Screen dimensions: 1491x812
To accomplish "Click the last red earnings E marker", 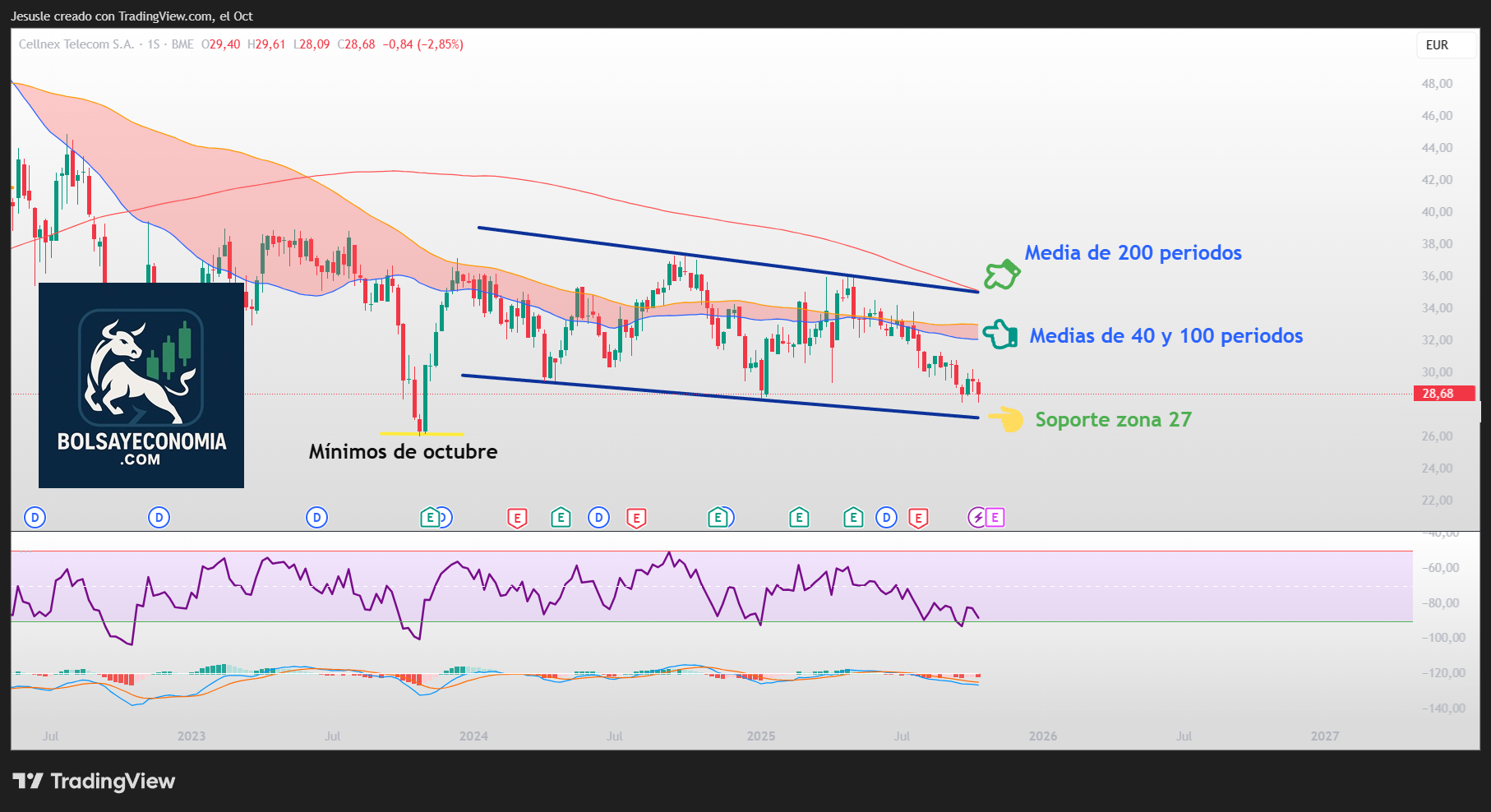I will (x=918, y=518).
